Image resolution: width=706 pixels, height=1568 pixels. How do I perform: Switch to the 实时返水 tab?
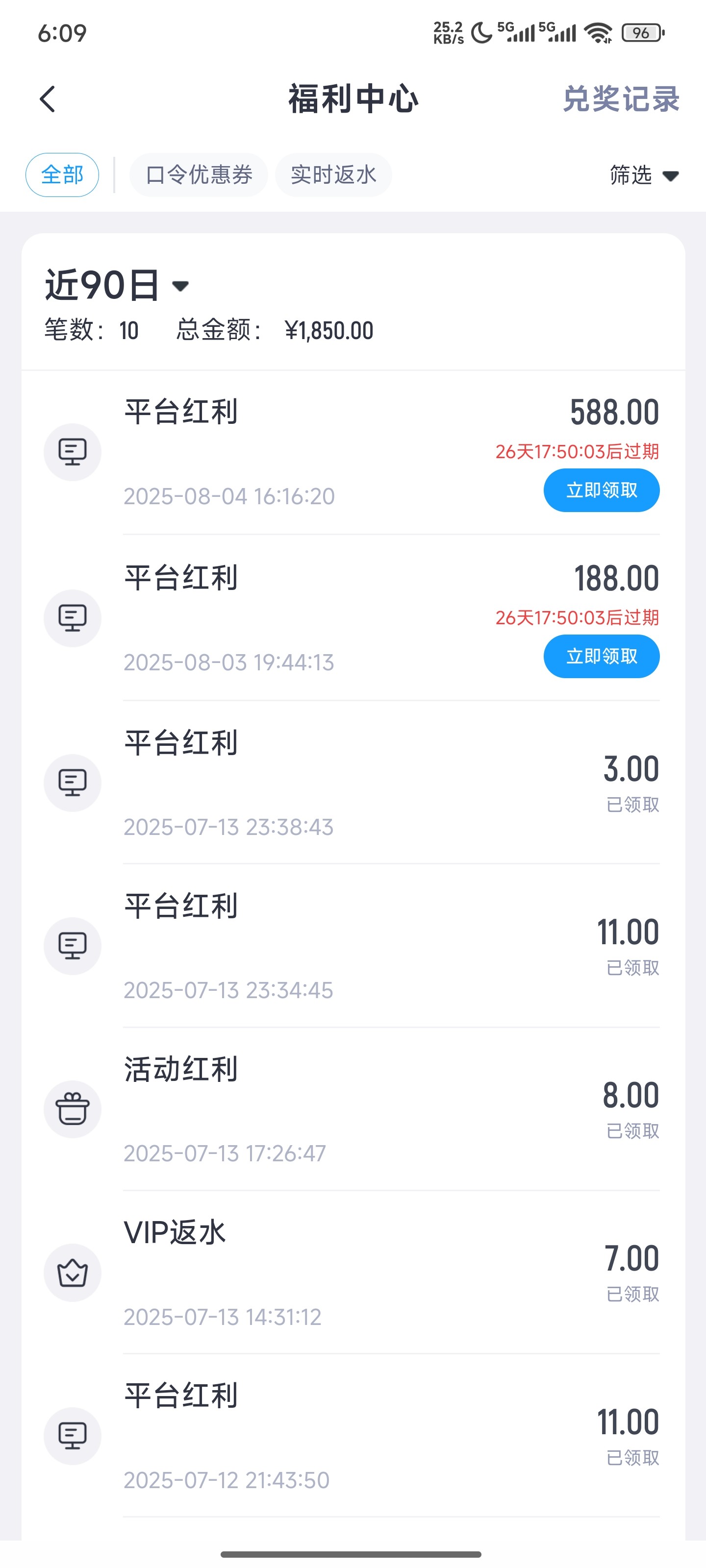333,175
